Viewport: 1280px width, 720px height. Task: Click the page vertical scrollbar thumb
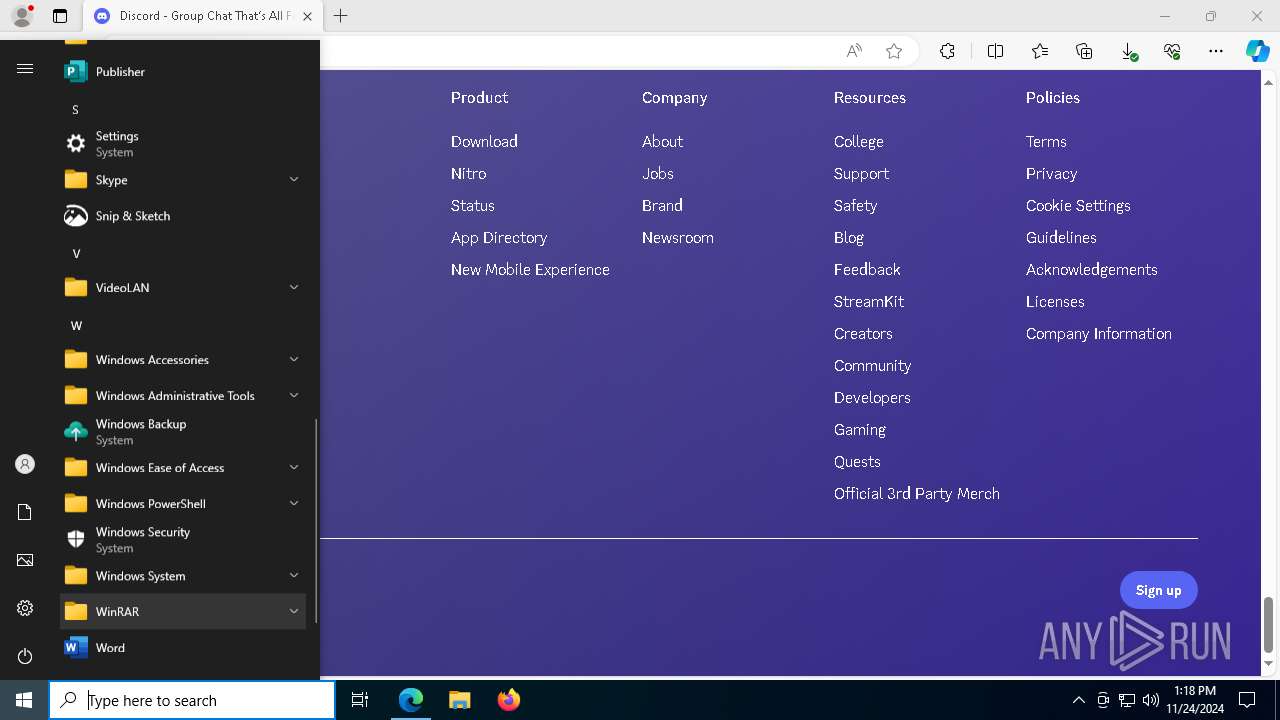coord(1268,624)
